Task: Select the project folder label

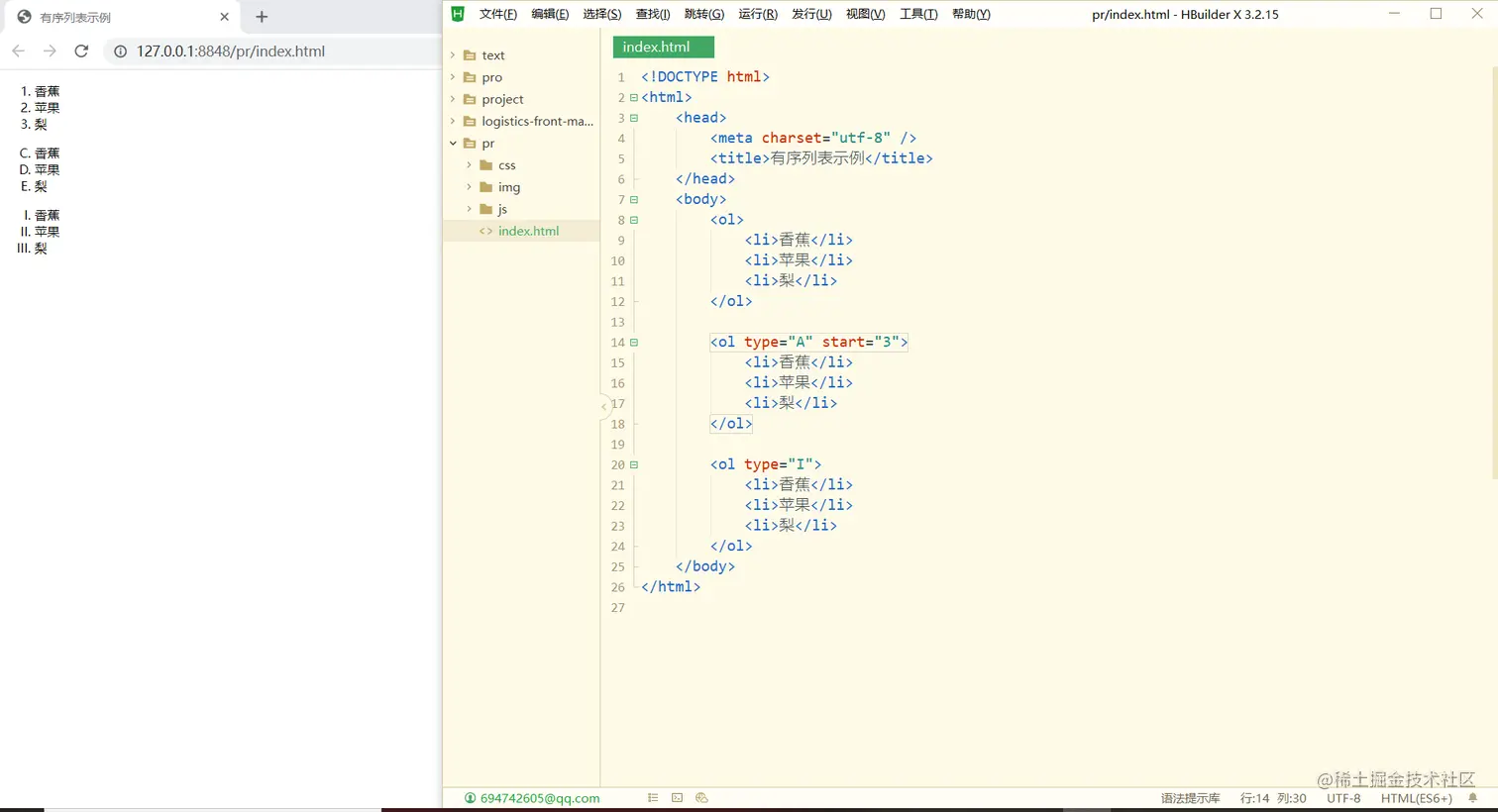Action: (x=502, y=99)
